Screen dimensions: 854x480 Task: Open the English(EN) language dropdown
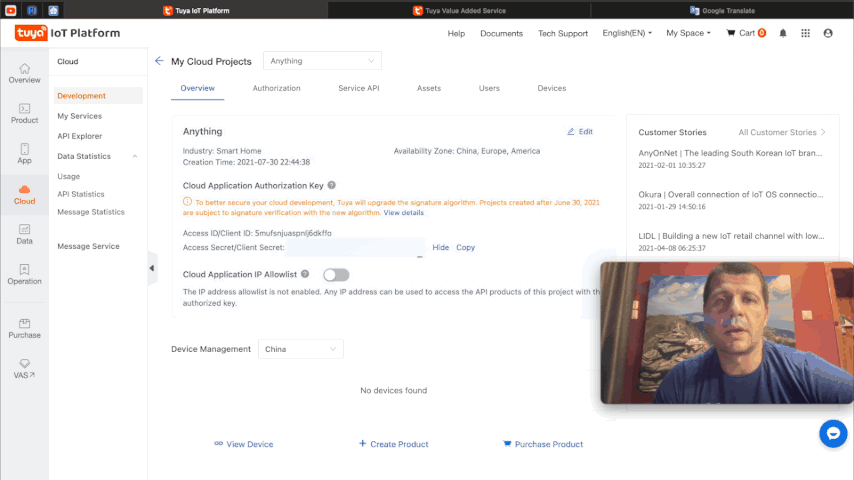[x=627, y=33]
